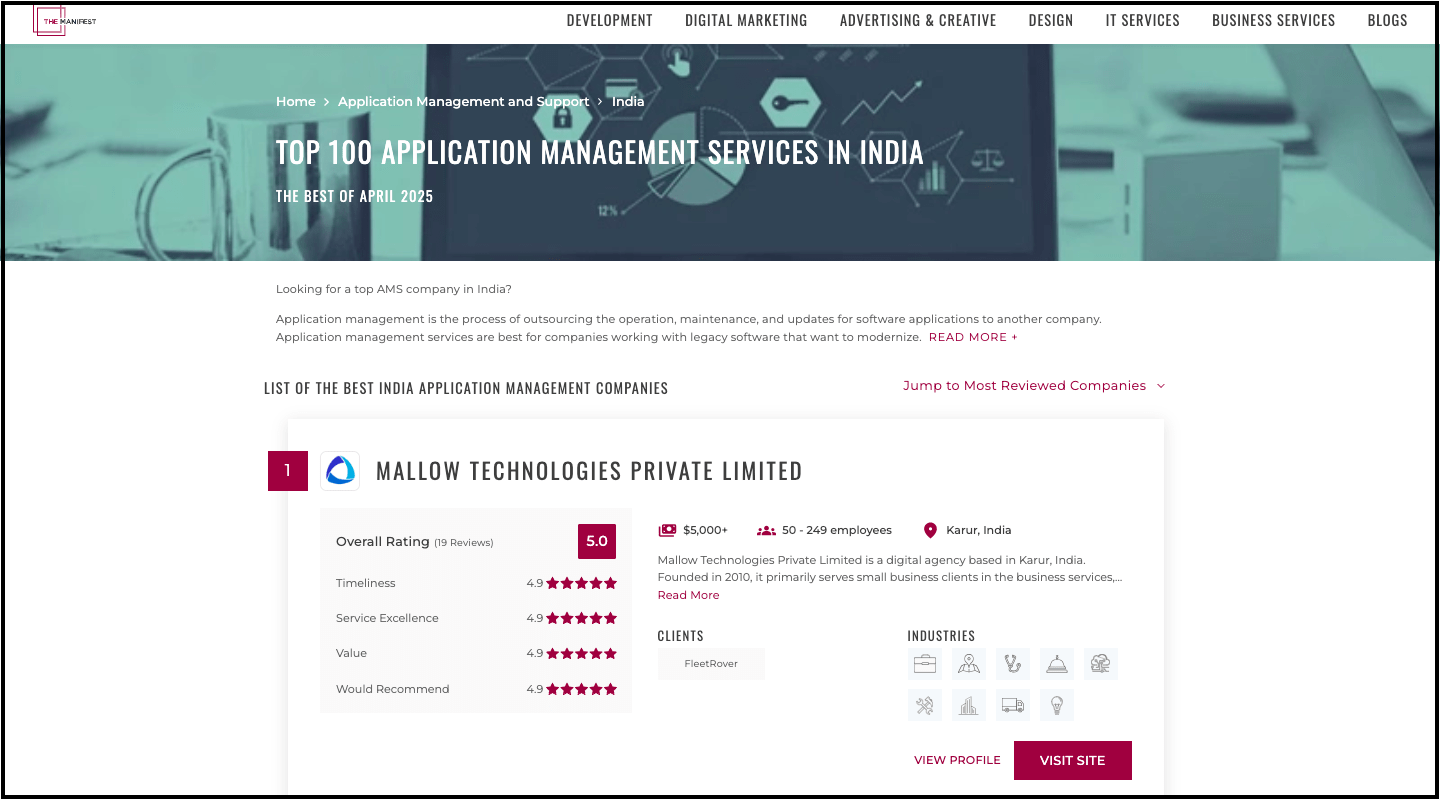This screenshot has width=1440, height=799.
Task: Click the buildings real estate industry icon
Action: (x=968, y=705)
